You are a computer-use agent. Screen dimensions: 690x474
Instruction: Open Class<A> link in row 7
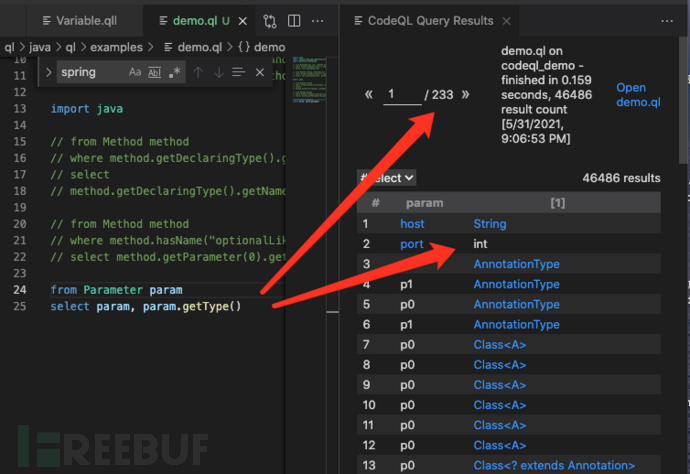(x=500, y=345)
